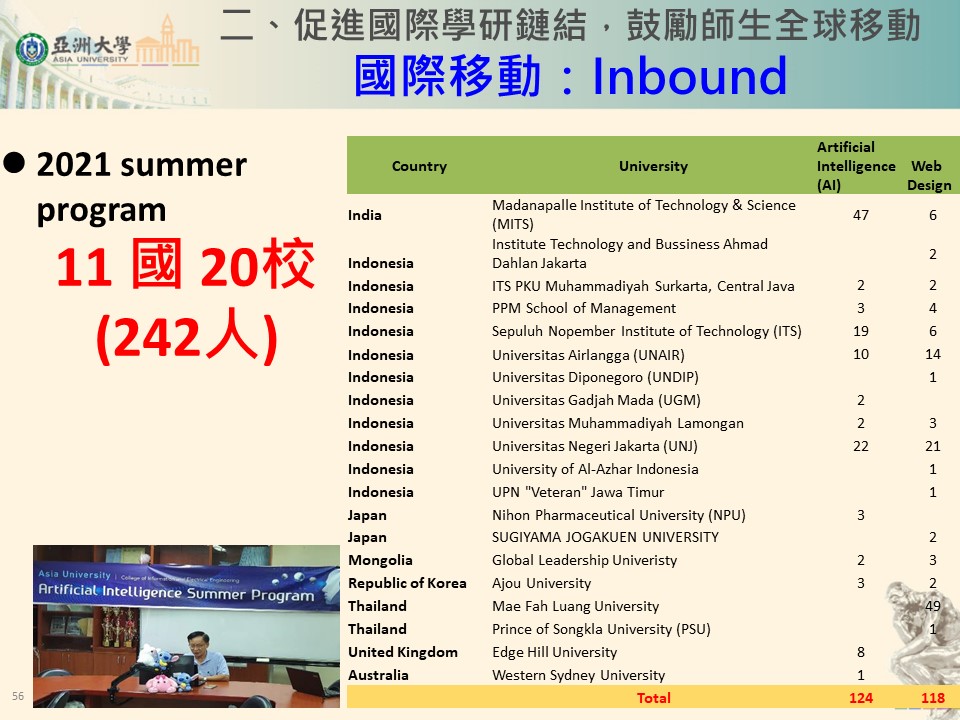Select the 'India' country cell
The width and height of the screenshot is (960, 720).
pos(364,215)
